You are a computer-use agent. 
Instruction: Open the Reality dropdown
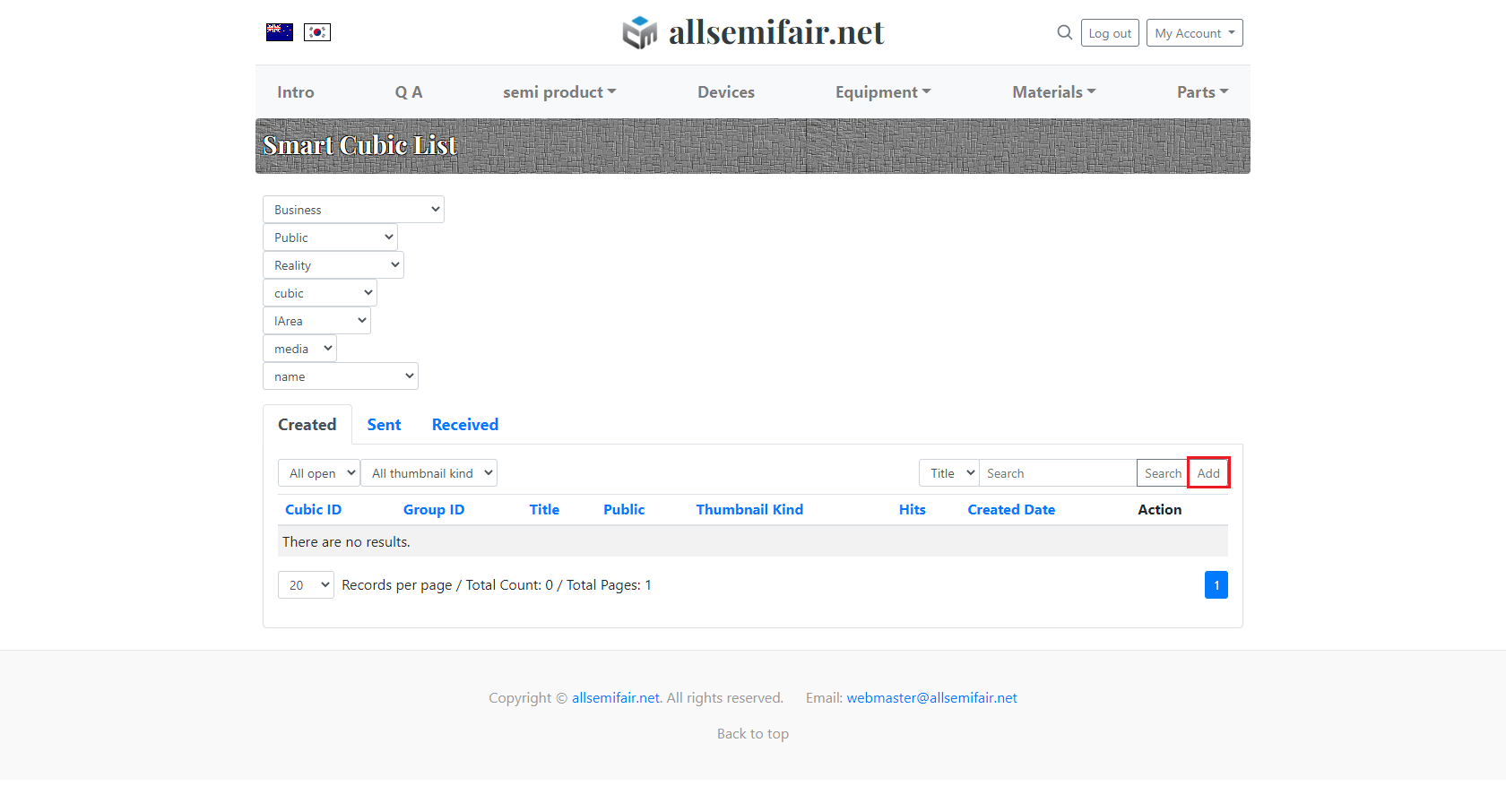pos(333,265)
